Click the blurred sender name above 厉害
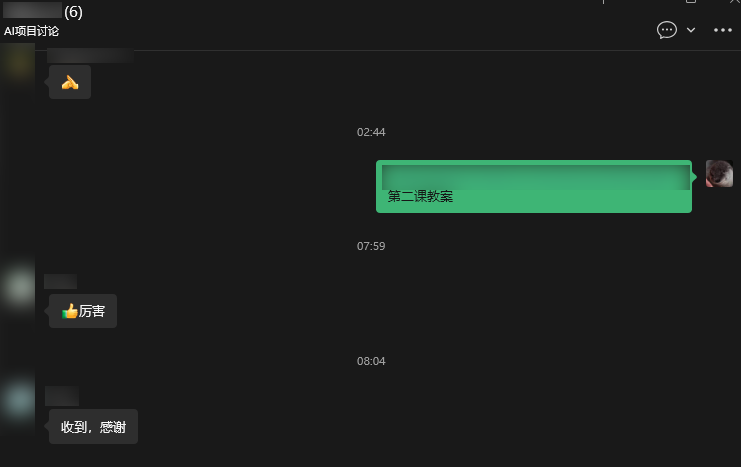This screenshot has width=741, height=467. [x=60, y=281]
